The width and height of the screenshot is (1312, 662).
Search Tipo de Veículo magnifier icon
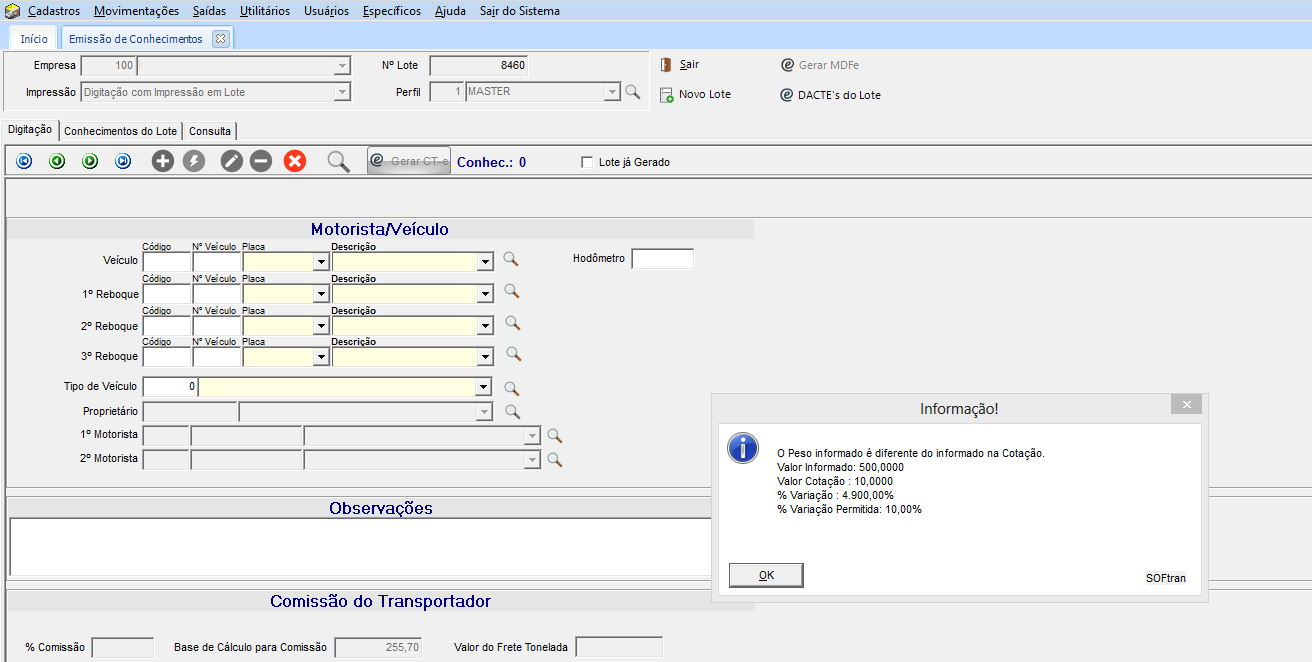511,388
